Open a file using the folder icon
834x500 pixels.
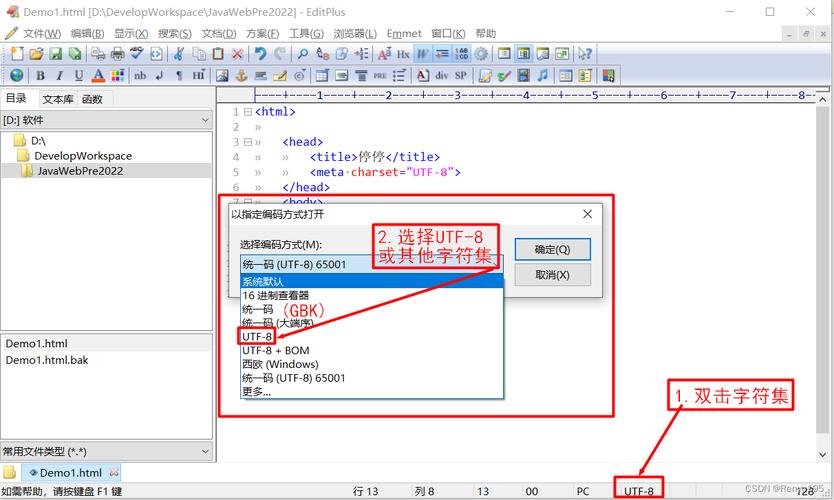click(36, 53)
